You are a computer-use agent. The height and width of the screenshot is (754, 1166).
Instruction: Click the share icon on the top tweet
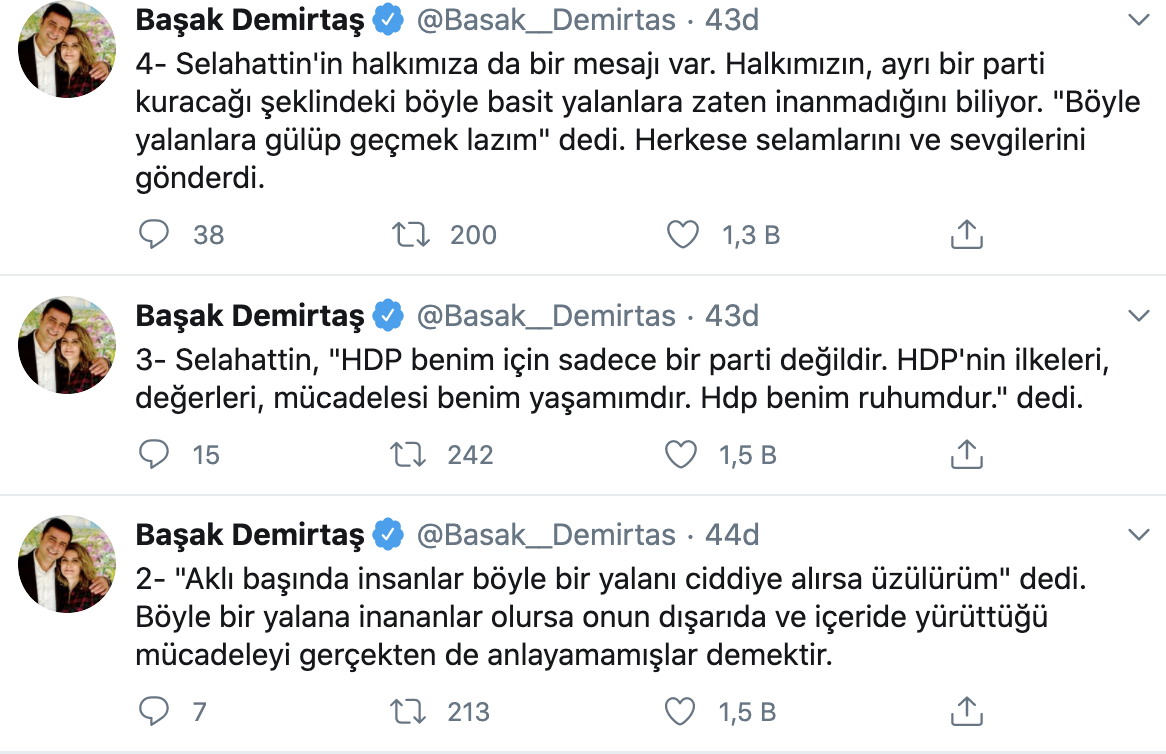point(966,234)
